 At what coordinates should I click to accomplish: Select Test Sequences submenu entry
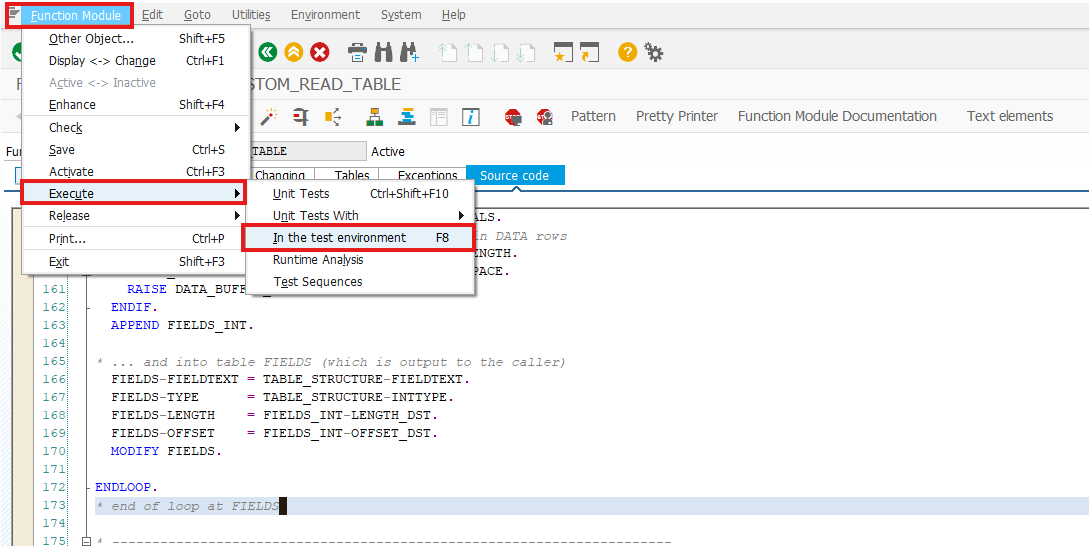point(360,282)
